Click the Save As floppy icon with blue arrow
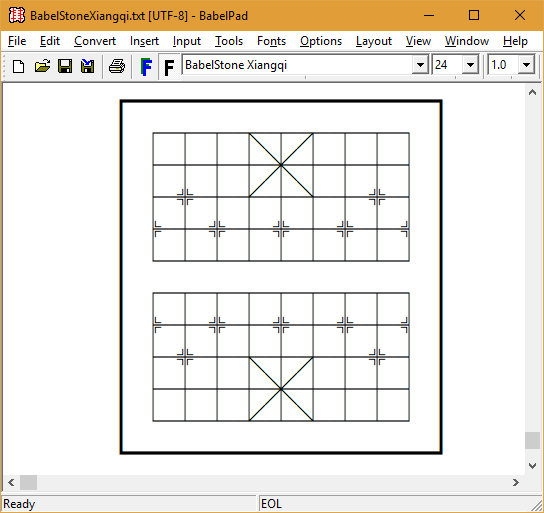Image resolution: width=544 pixels, height=513 pixels. coord(87,66)
